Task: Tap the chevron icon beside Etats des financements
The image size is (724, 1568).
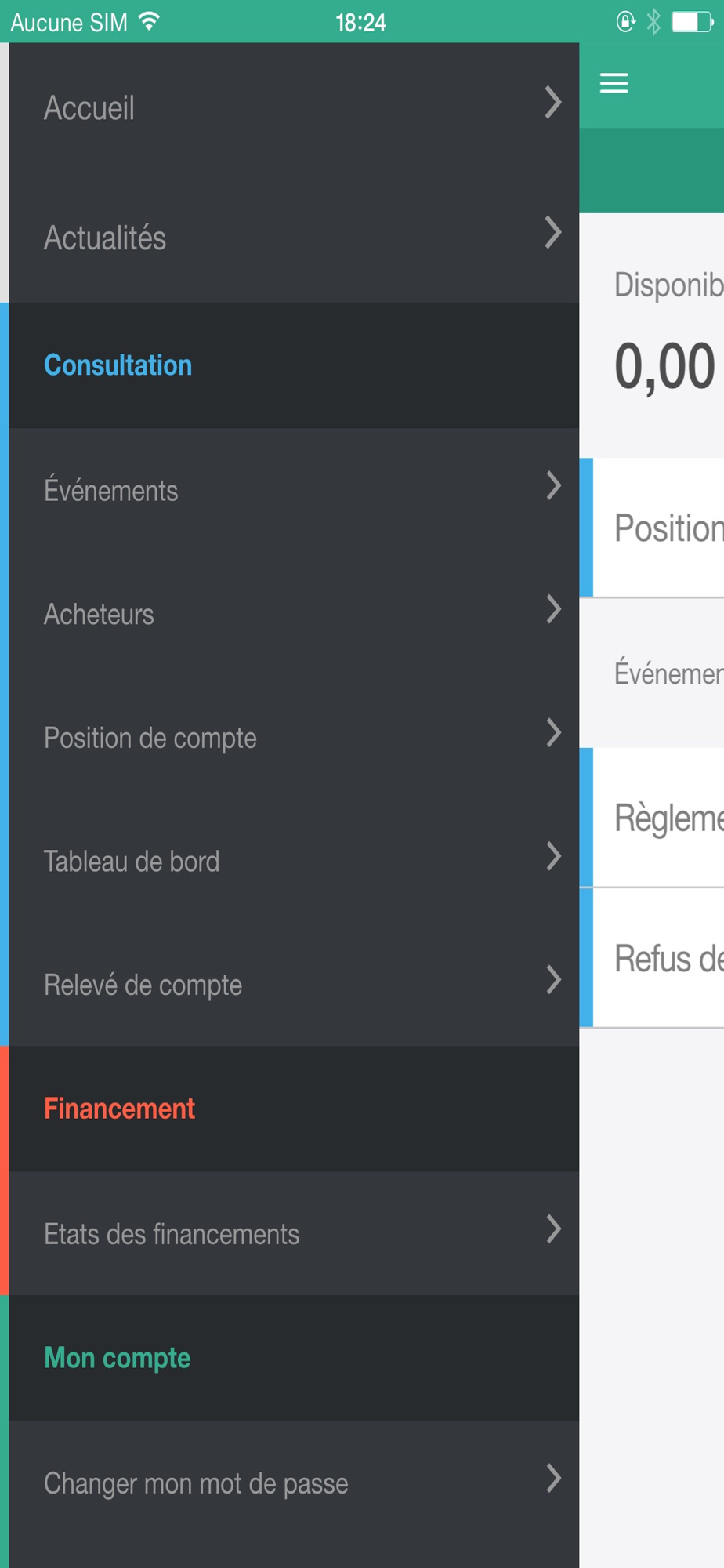Action: [553, 1229]
